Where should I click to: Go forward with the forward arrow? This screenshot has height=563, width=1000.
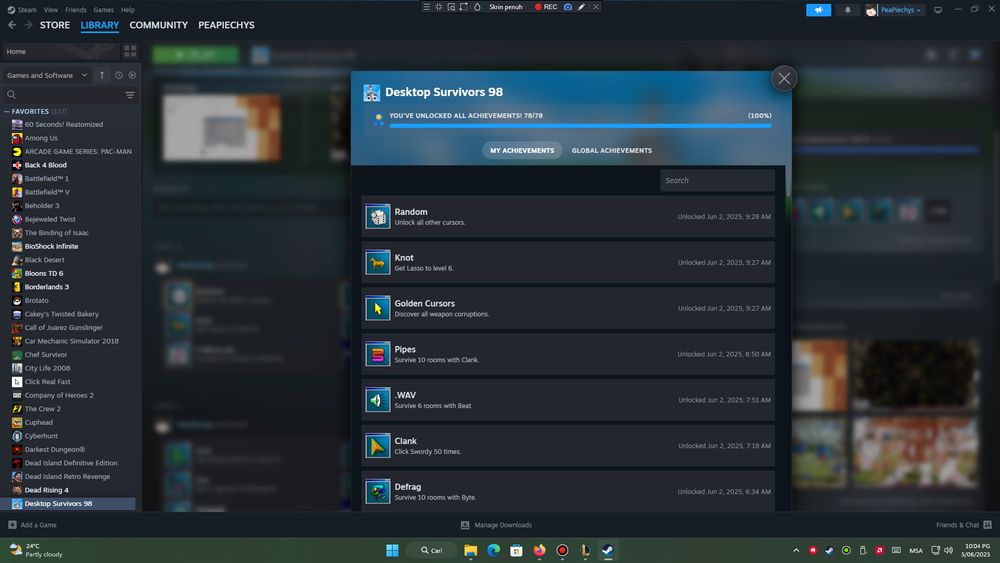[28, 25]
